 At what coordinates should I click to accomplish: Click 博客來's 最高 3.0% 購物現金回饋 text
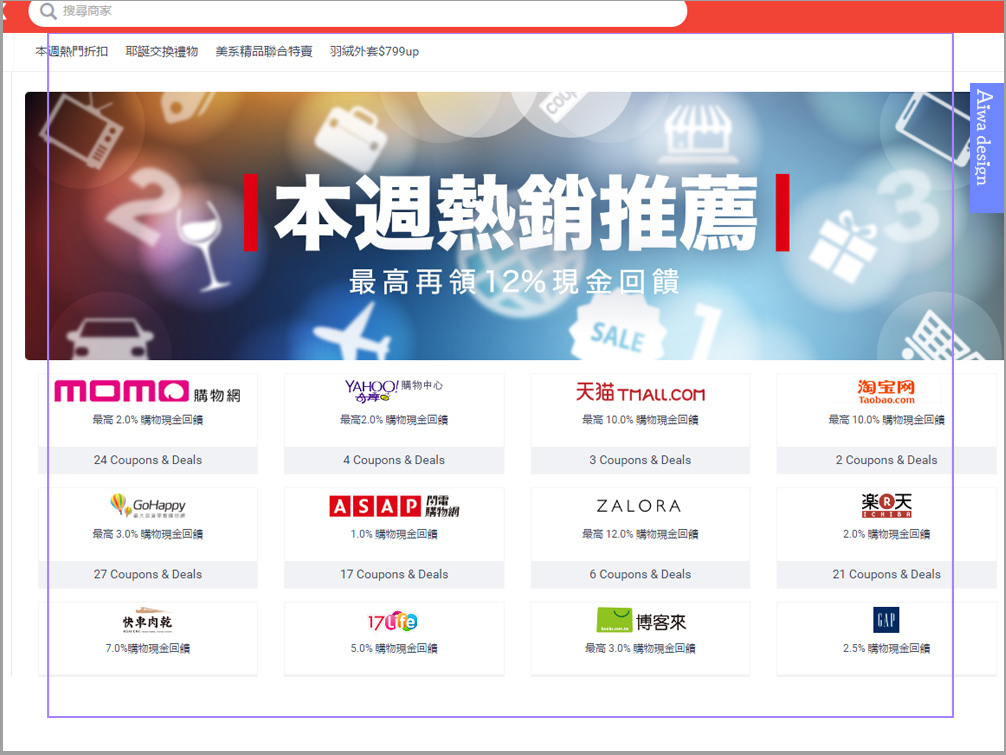[640, 648]
